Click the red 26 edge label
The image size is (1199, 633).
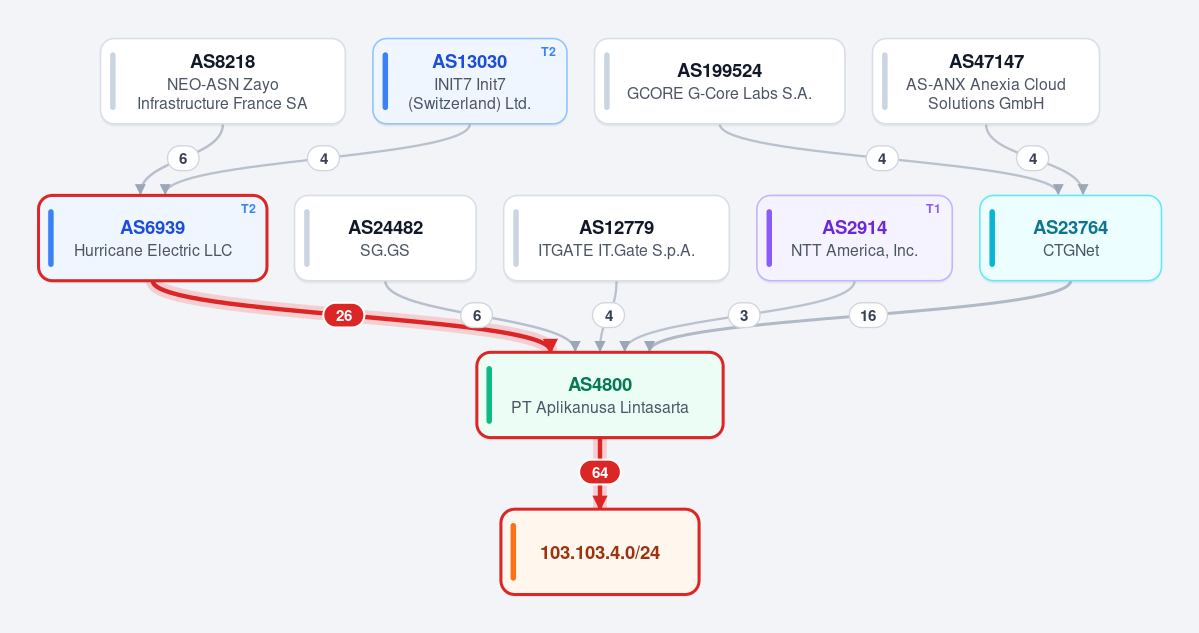(x=344, y=316)
